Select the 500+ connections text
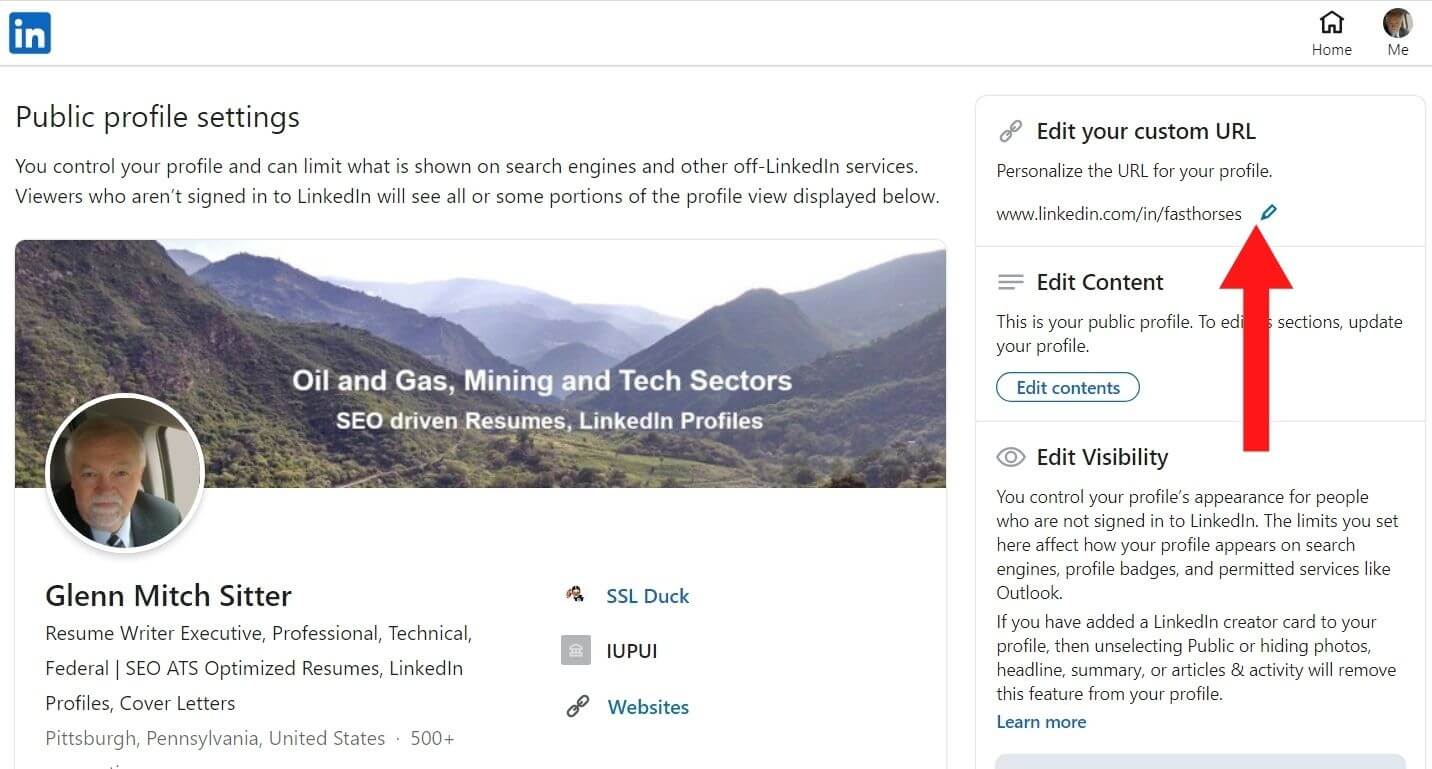The image size is (1432, 769). tap(431, 738)
